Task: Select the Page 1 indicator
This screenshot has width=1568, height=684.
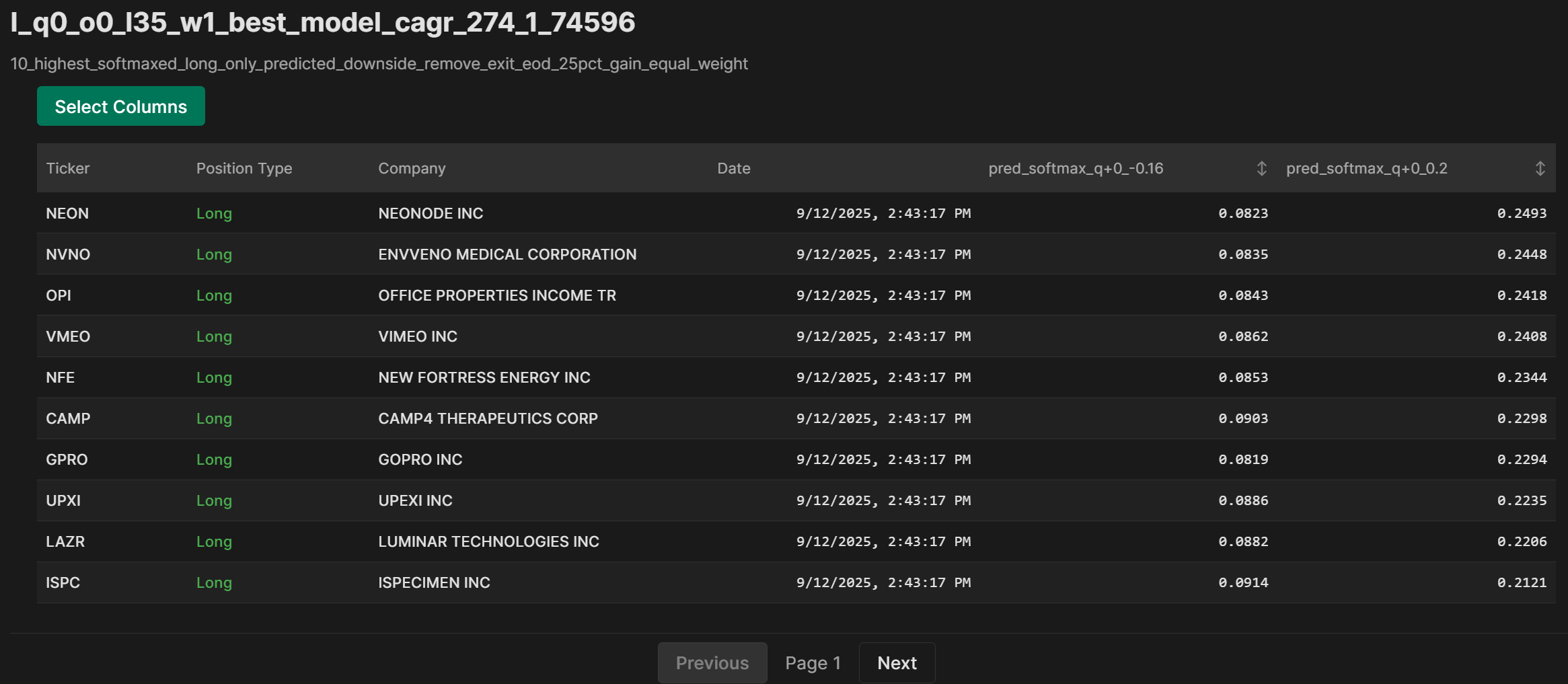Action: click(x=813, y=662)
